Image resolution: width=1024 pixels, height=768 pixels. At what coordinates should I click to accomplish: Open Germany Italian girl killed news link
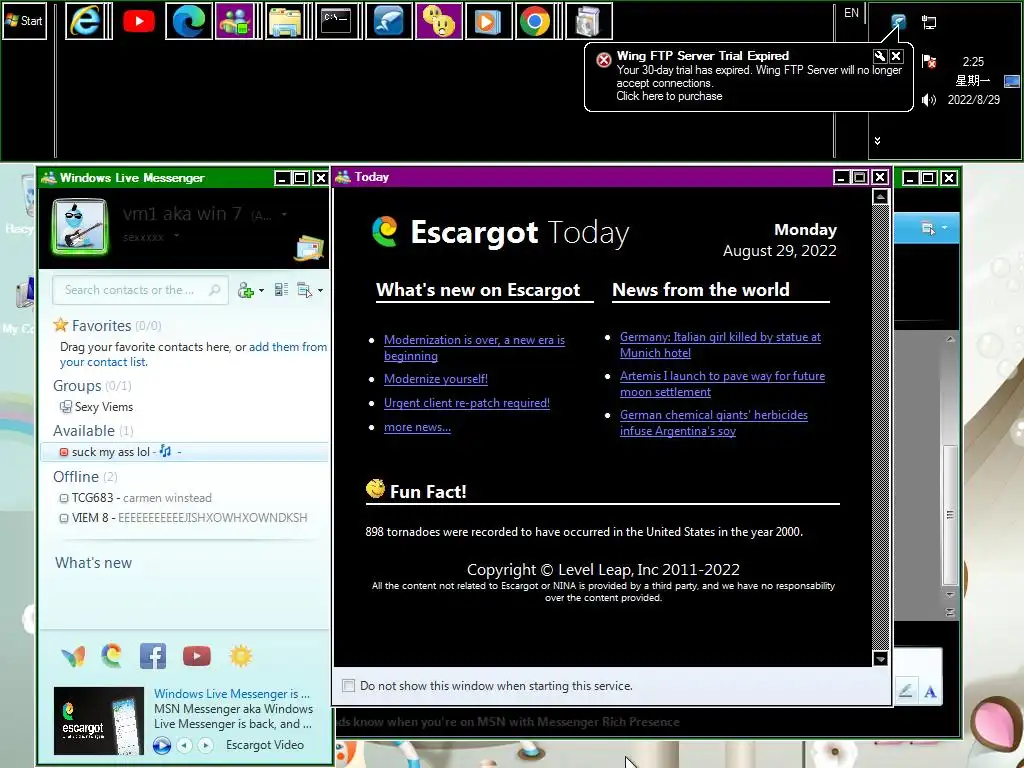[720, 345]
